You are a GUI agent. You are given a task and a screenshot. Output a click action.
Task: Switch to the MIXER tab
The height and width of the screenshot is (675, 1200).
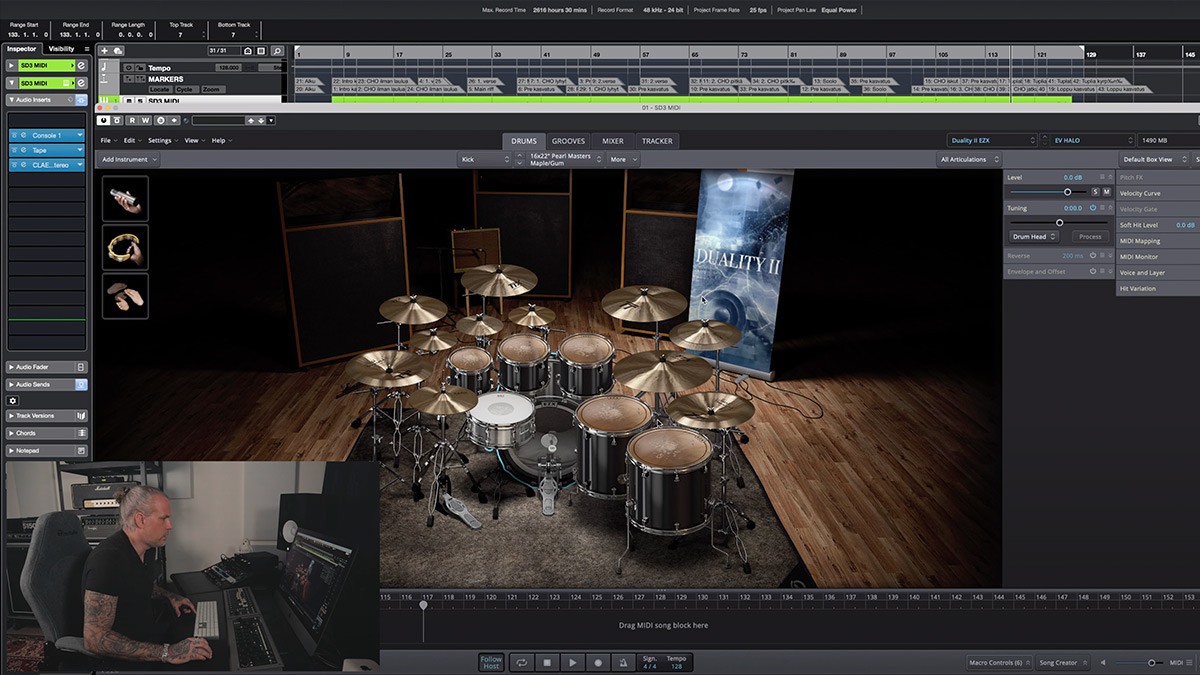click(x=612, y=141)
